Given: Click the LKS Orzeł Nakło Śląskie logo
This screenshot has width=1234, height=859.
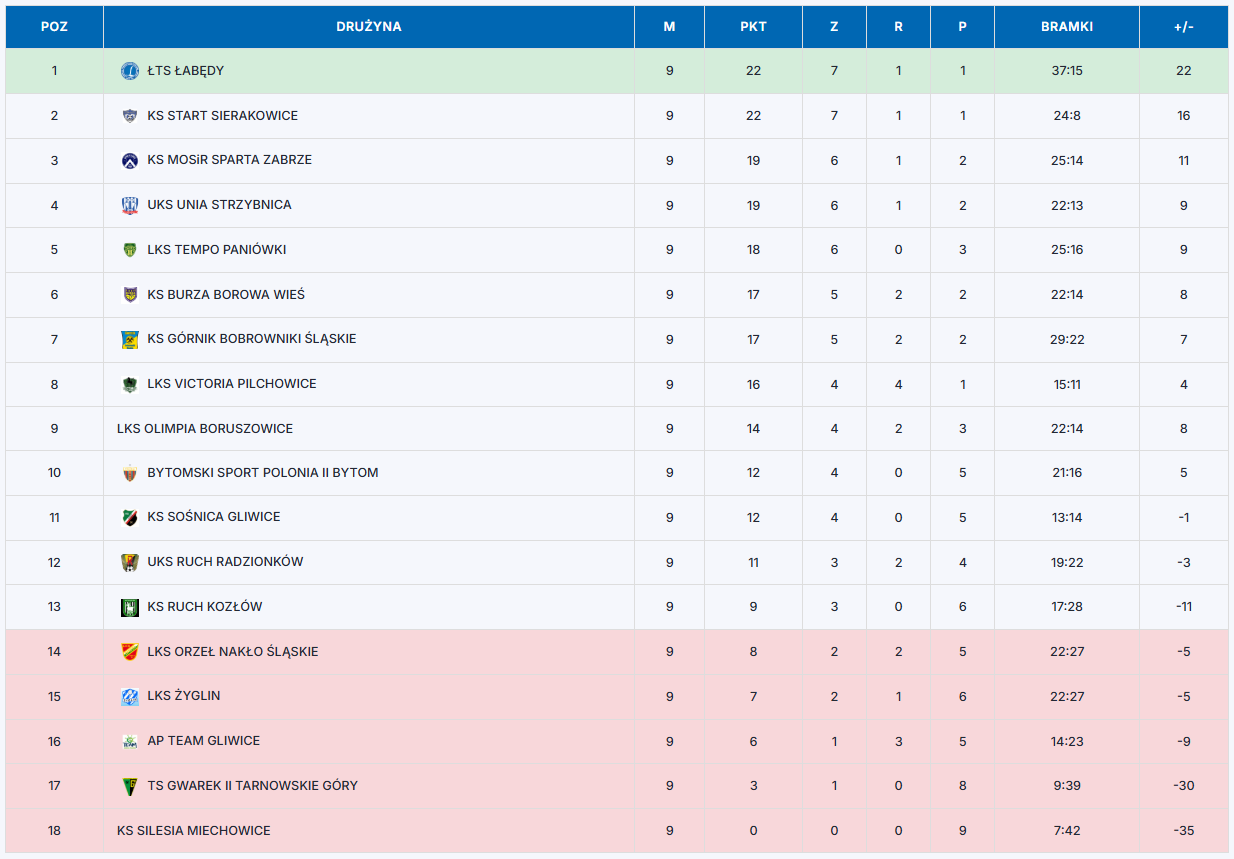Looking at the screenshot, I should coord(130,652).
